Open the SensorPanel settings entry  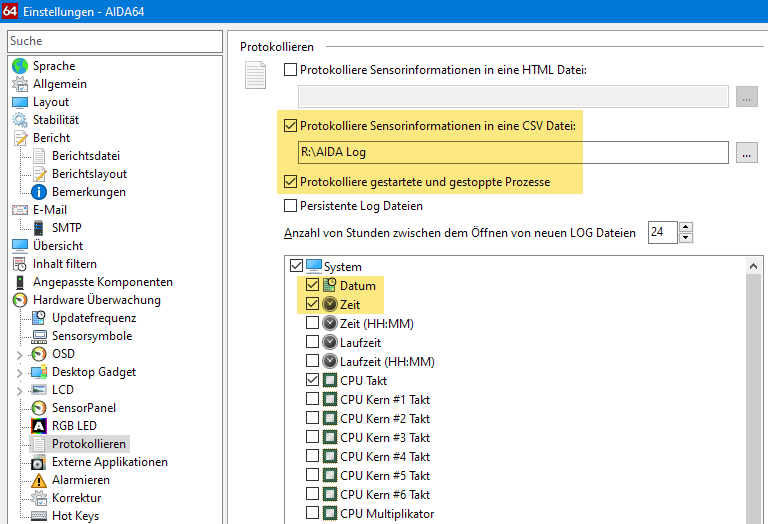(x=84, y=408)
